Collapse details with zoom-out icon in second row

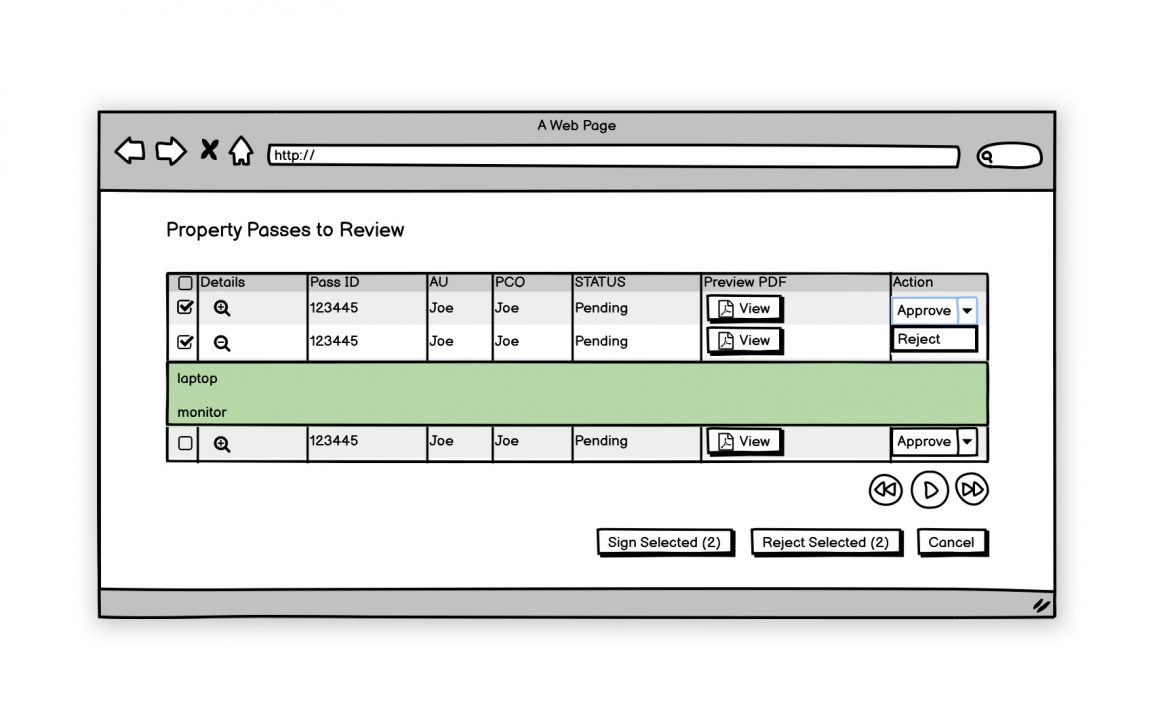pos(222,343)
